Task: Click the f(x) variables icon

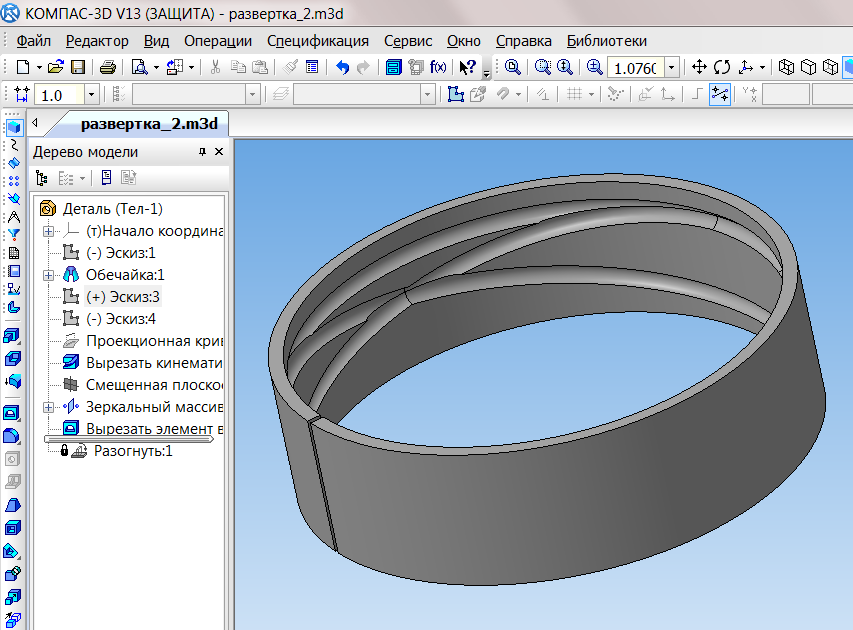Action: (x=438, y=67)
